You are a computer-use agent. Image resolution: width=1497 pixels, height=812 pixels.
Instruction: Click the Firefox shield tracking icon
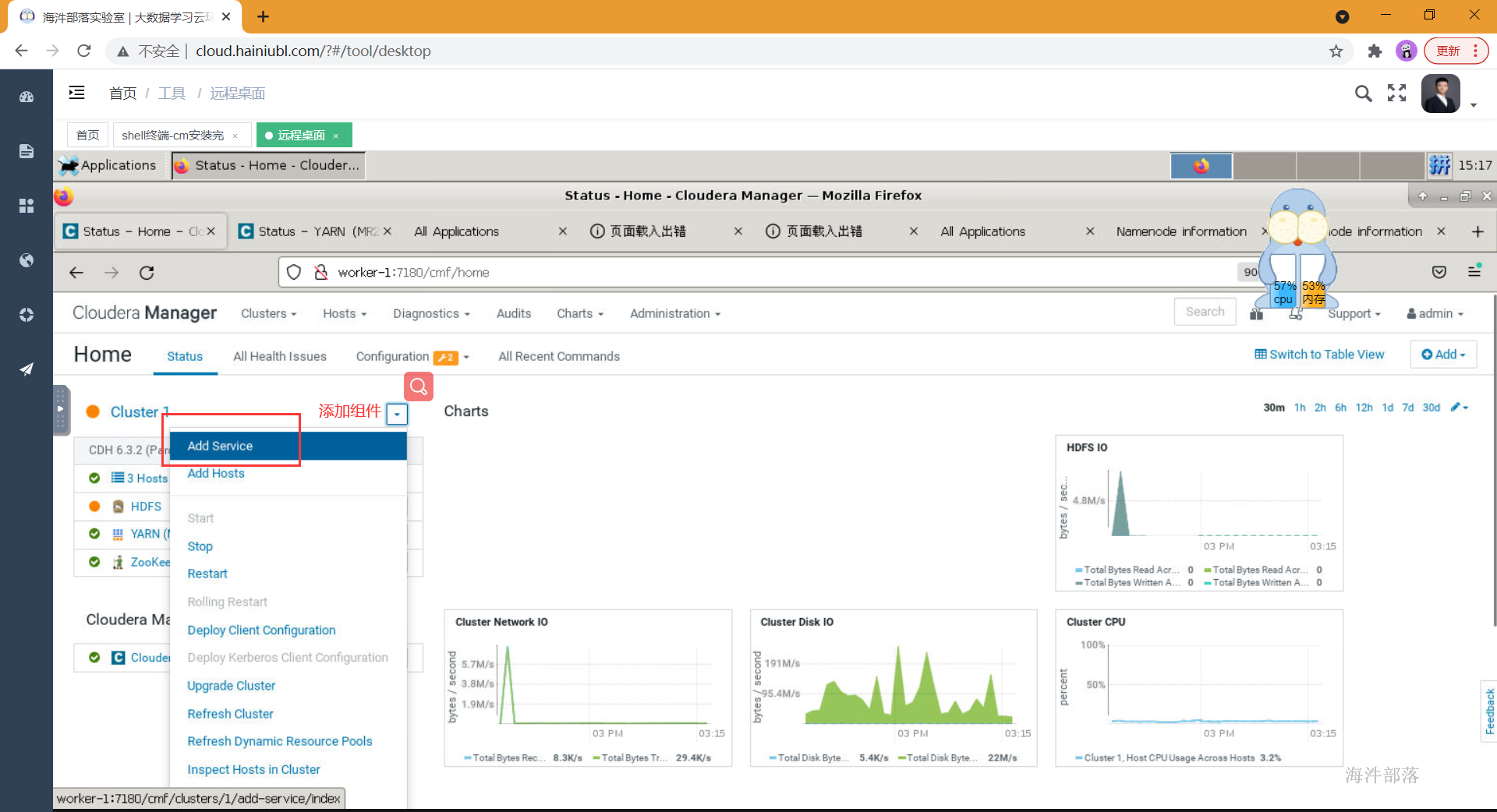point(294,272)
